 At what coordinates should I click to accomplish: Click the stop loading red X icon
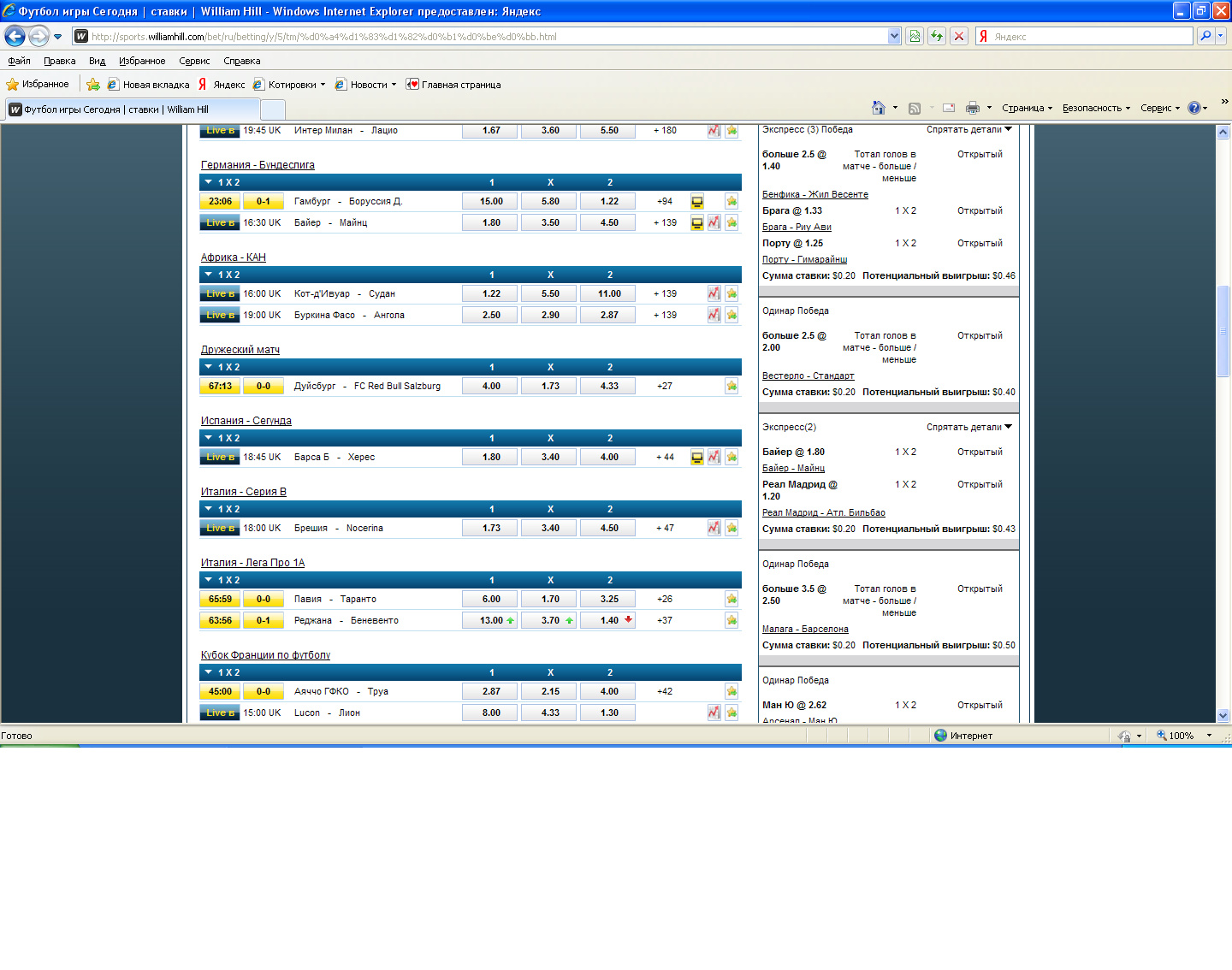pos(959,36)
